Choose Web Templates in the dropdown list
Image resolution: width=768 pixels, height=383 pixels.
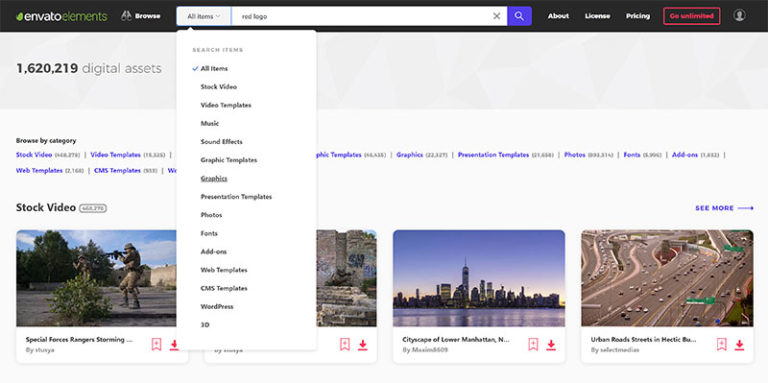click(224, 270)
